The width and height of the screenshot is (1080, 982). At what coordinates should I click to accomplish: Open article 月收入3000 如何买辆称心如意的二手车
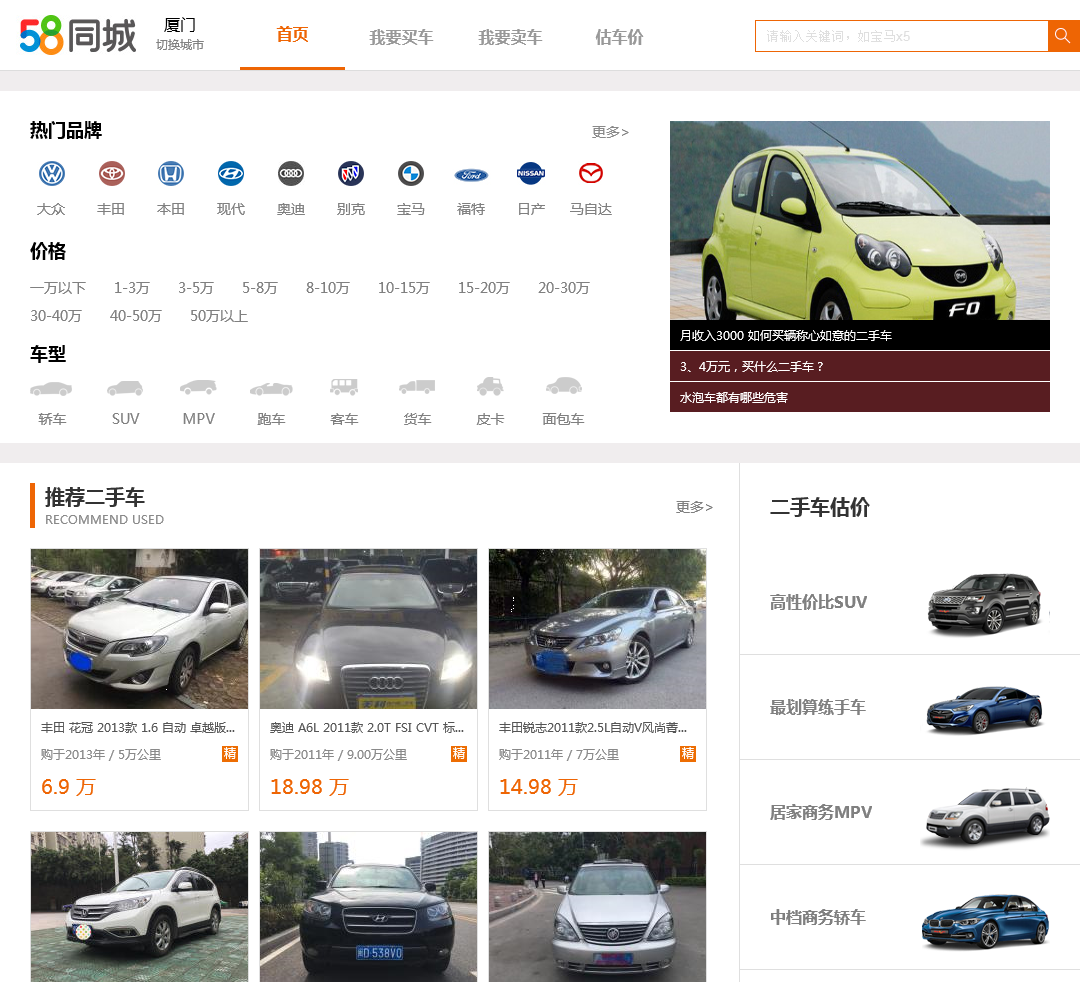(x=860, y=335)
